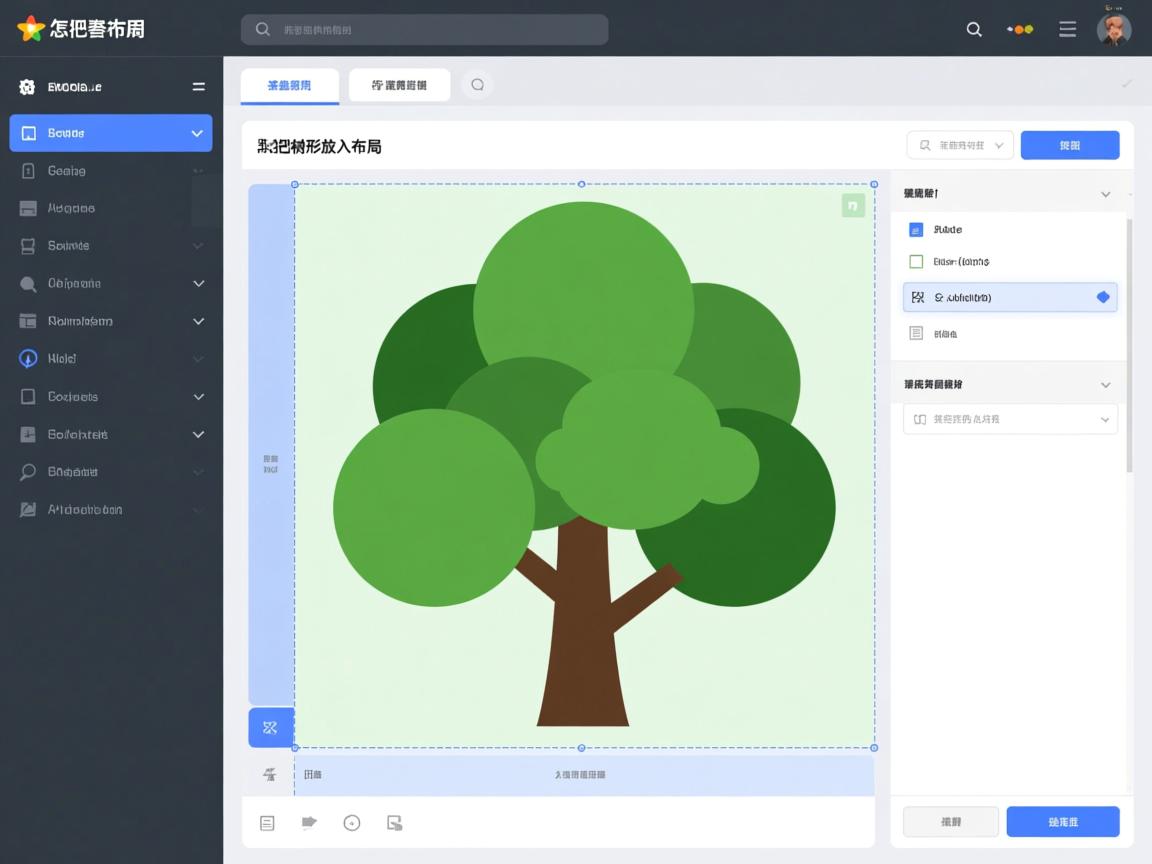
Task: Check the empty green-bordered checkbox
Action: [916, 262]
